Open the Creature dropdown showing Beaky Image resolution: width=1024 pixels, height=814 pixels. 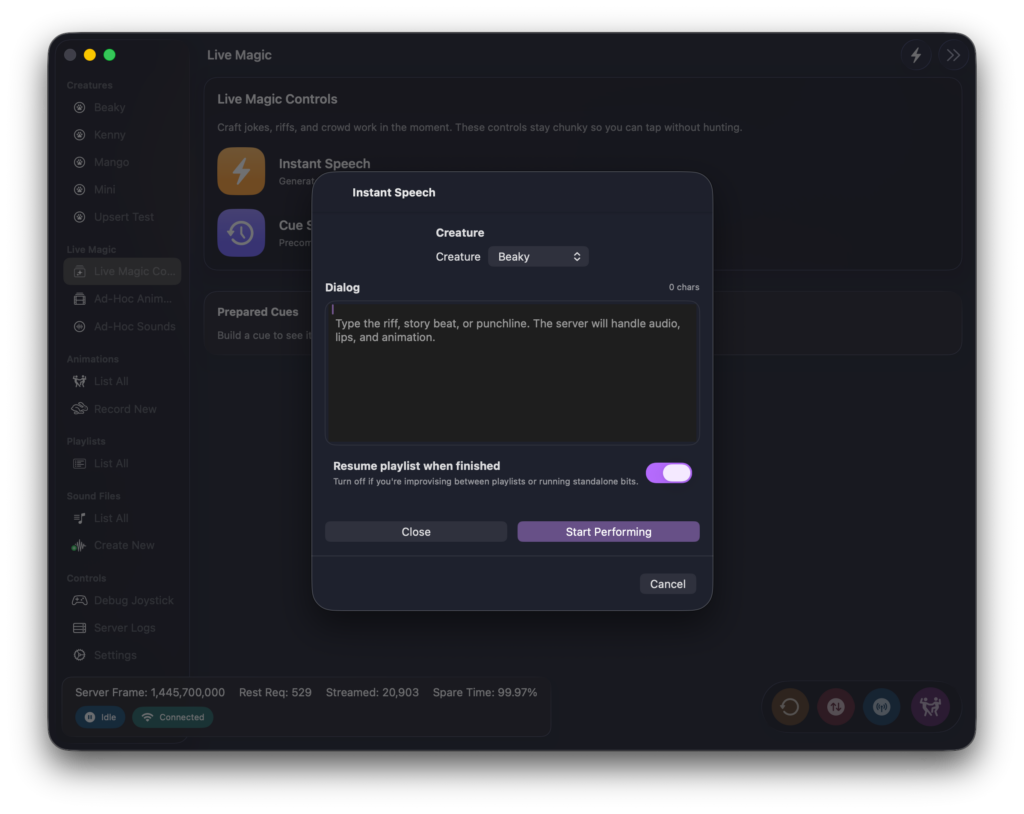[x=538, y=257]
